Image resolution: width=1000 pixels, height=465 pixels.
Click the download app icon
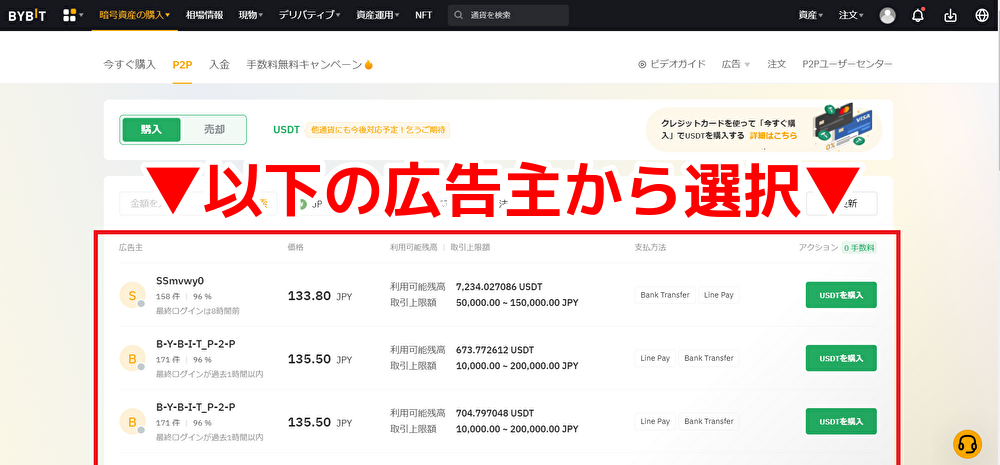(950, 15)
